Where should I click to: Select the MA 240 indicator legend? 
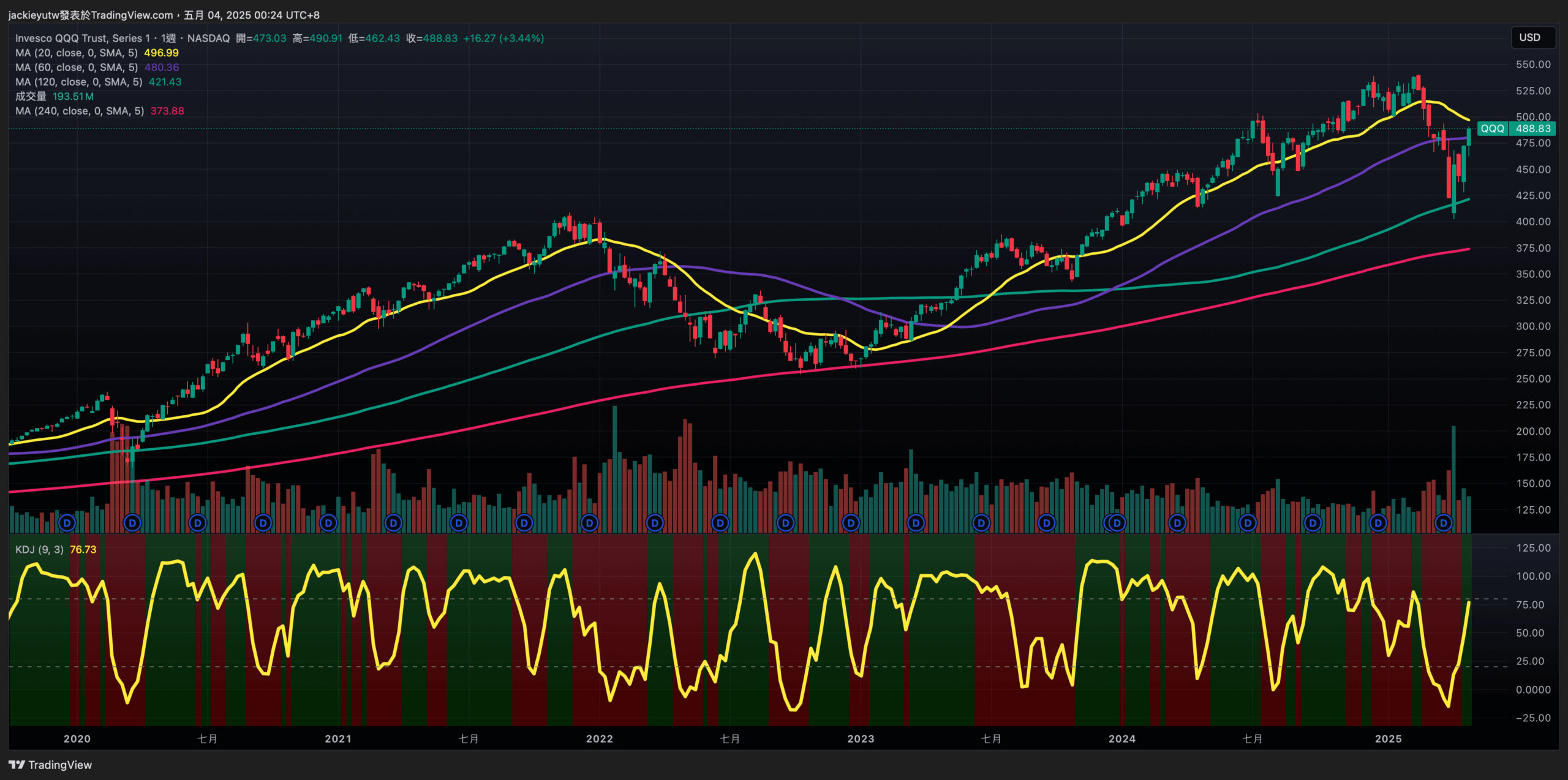pos(80,111)
